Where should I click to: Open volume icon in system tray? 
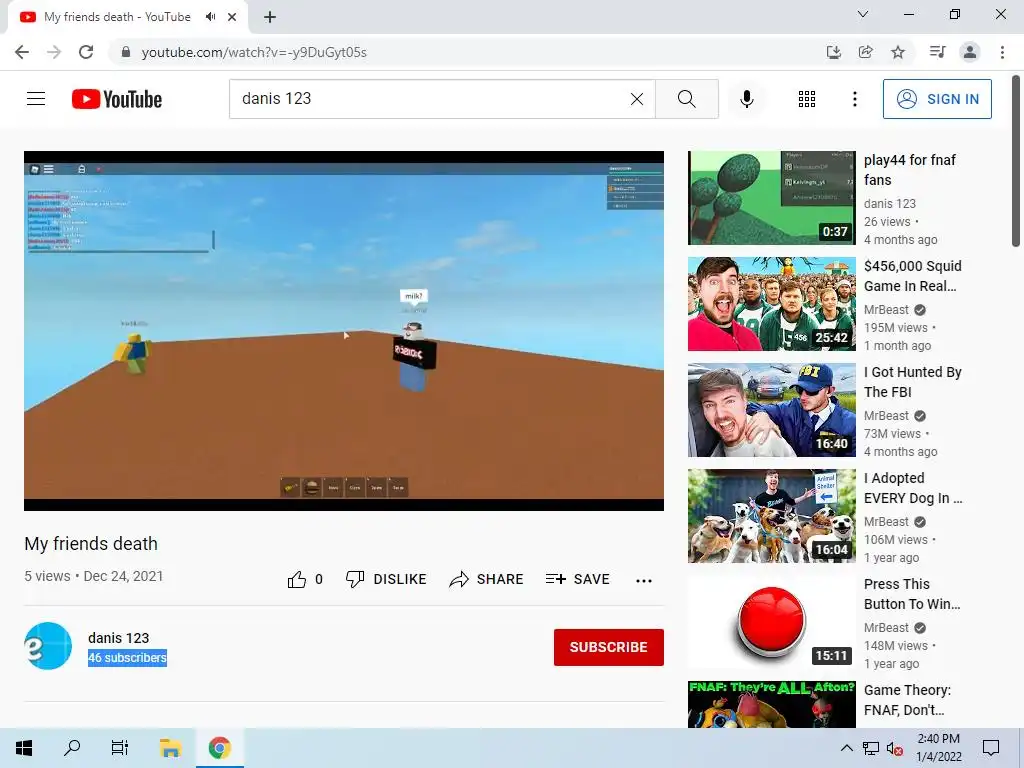(894, 748)
